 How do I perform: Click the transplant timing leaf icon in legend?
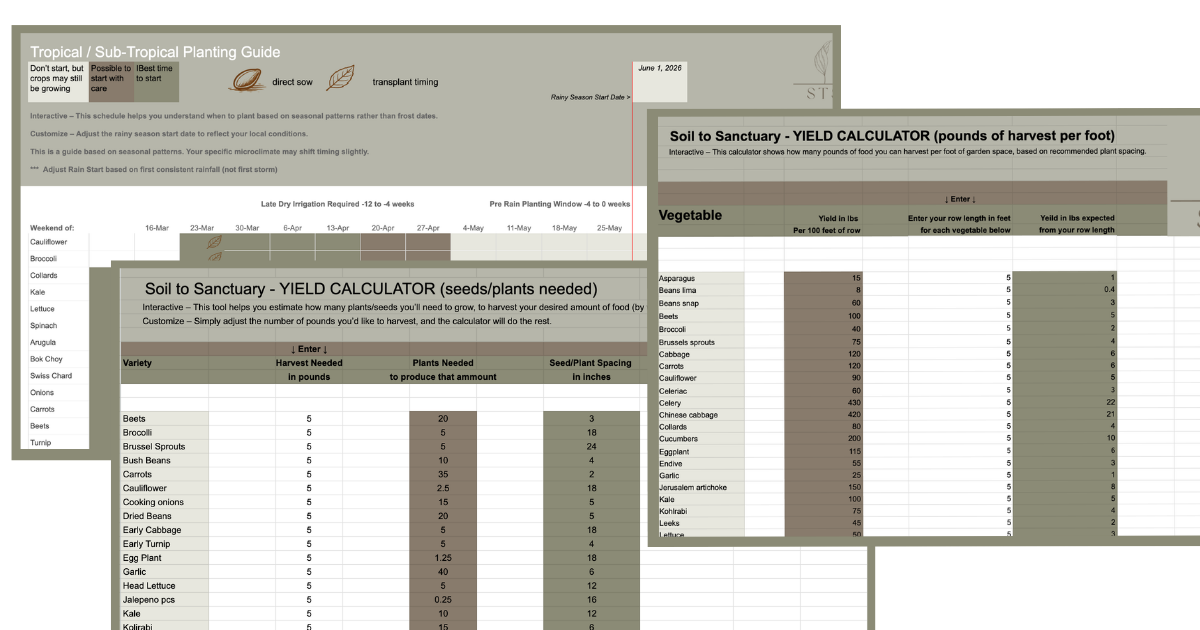click(340, 78)
